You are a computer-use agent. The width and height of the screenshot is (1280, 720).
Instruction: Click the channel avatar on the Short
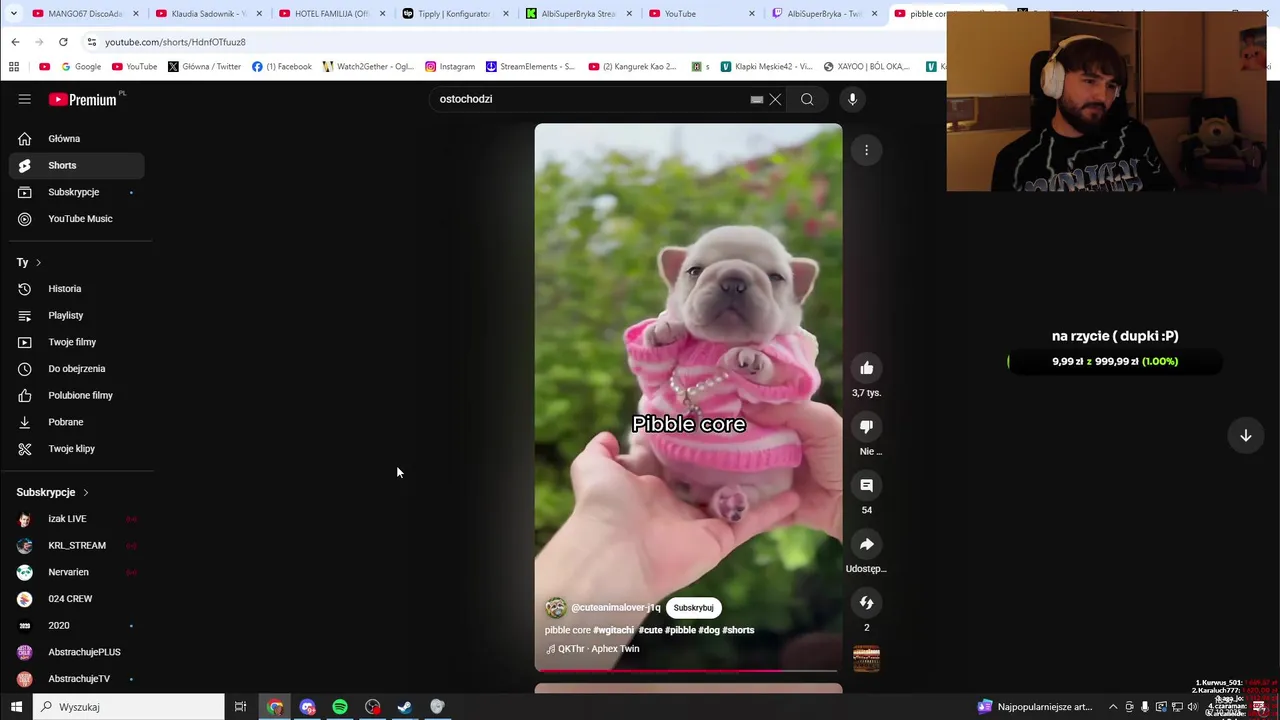(556, 608)
